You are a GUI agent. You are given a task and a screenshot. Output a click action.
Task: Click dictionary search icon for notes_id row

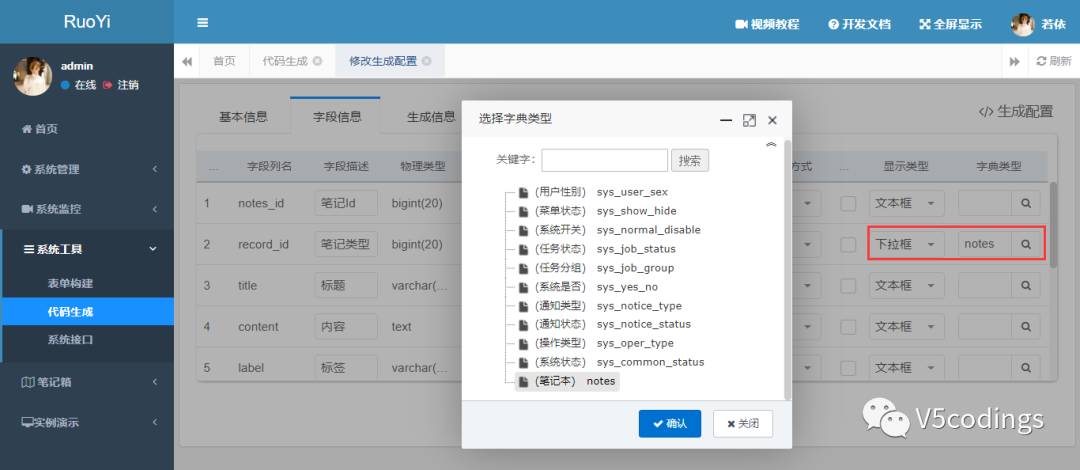pyautogui.click(x=1026, y=203)
